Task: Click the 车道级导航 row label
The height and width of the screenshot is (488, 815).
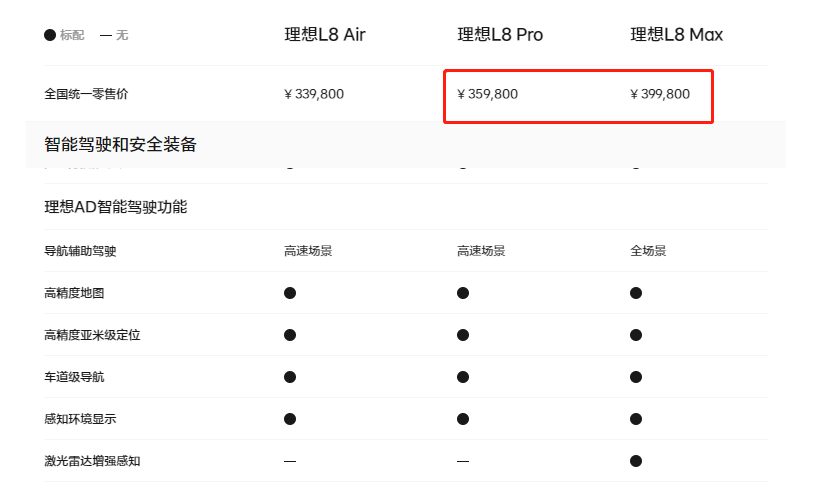Action: pos(74,377)
